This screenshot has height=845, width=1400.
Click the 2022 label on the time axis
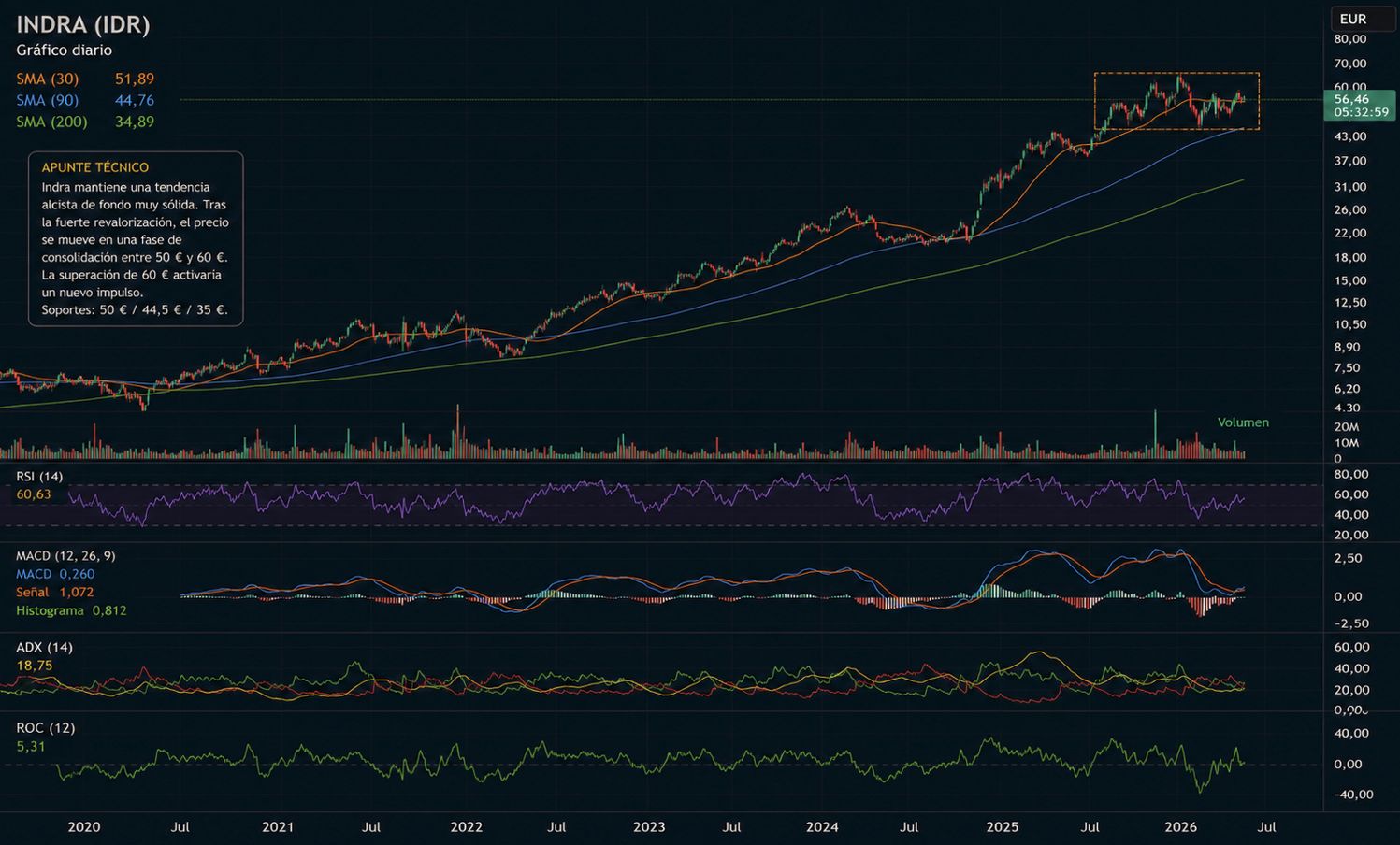point(466,827)
